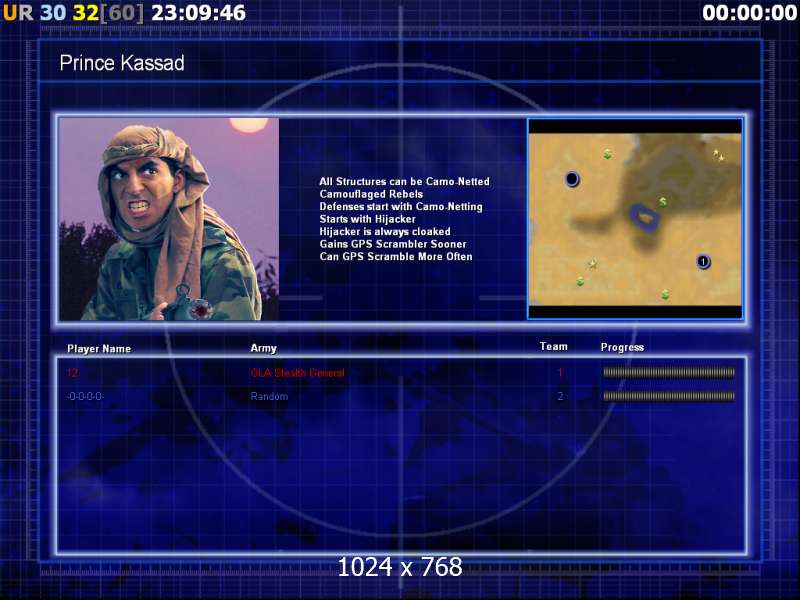Click the 'Starts with Hijacker' line
This screenshot has height=600, width=800.
coord(367,219)
